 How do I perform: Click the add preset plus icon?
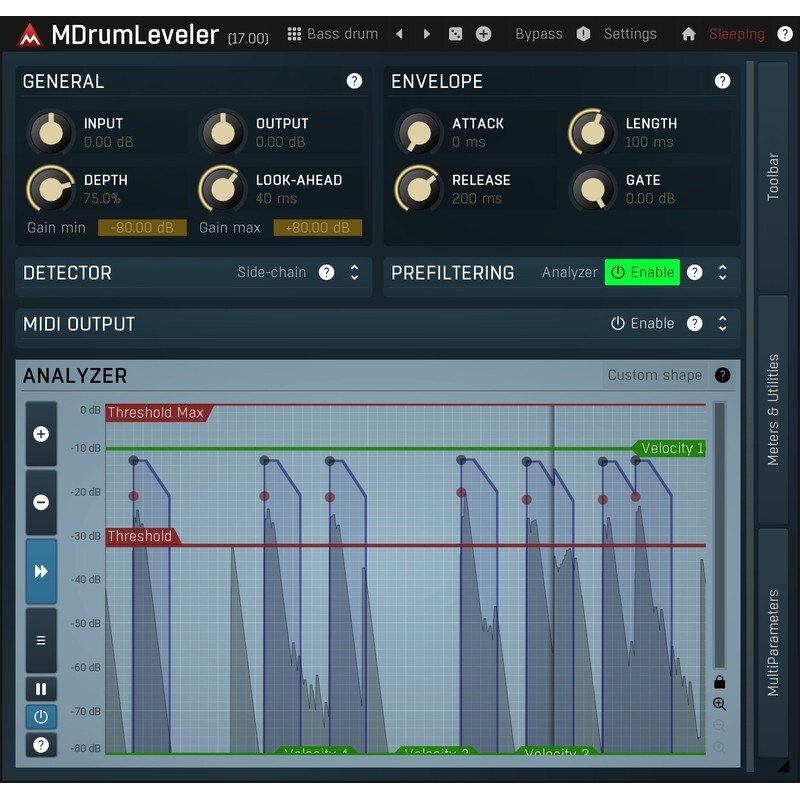point(483,34)
